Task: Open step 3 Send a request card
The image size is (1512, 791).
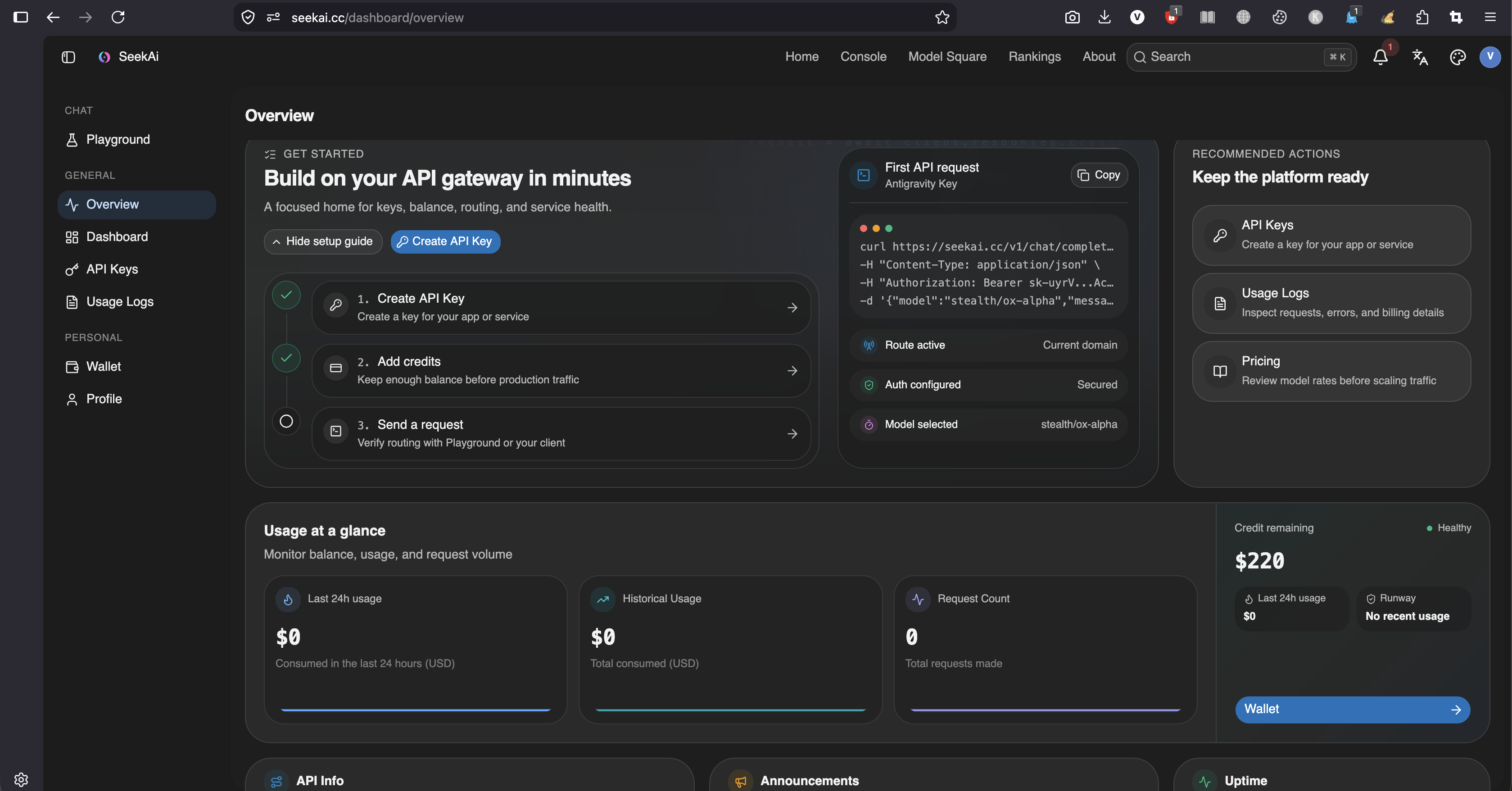Action: 561,434
